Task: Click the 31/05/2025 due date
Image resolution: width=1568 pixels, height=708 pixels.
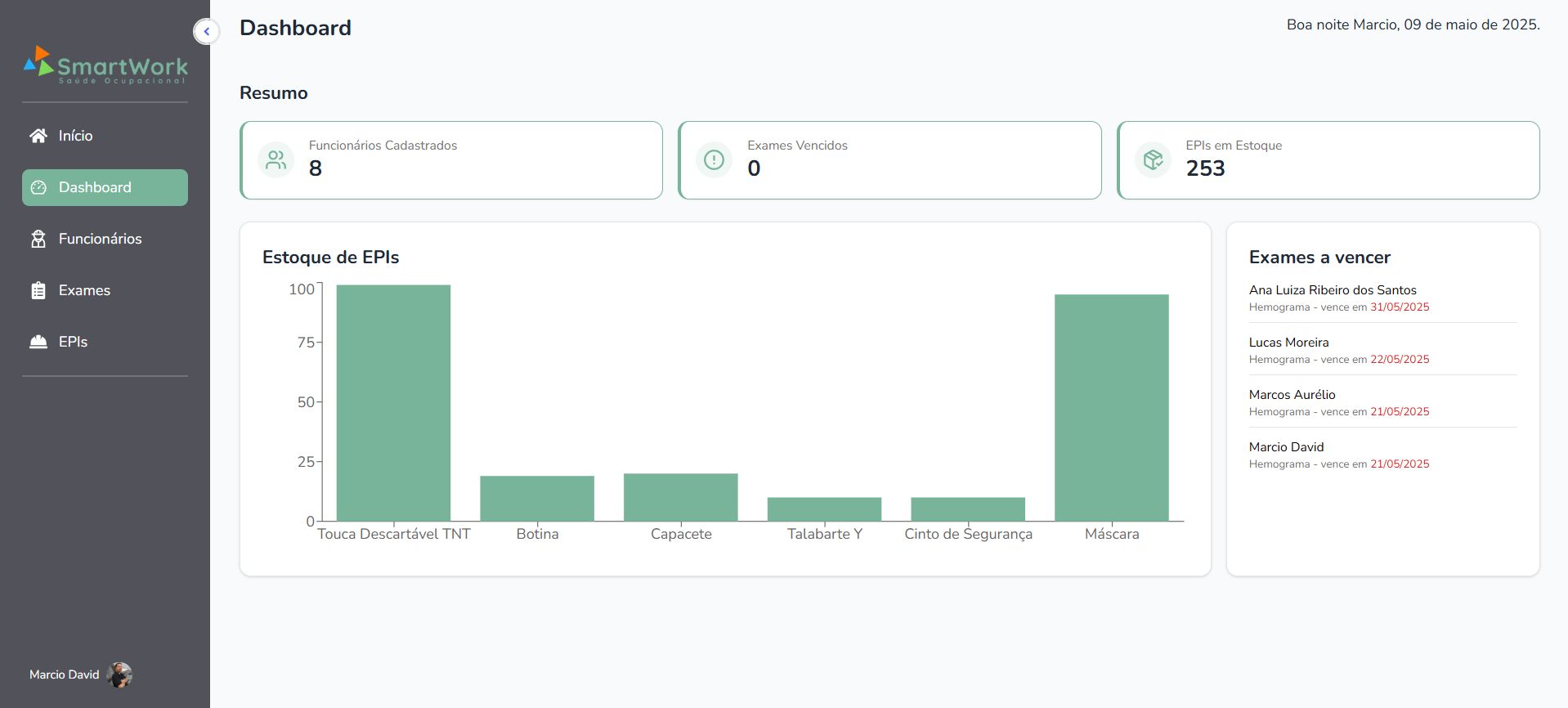Action: coord(1400,307)
